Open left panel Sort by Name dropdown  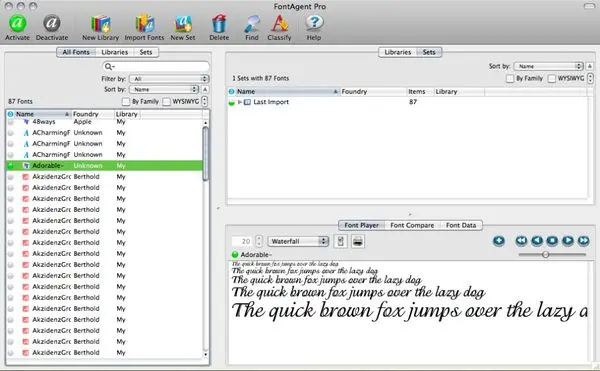pyautogui.click(x=164, y=89)
